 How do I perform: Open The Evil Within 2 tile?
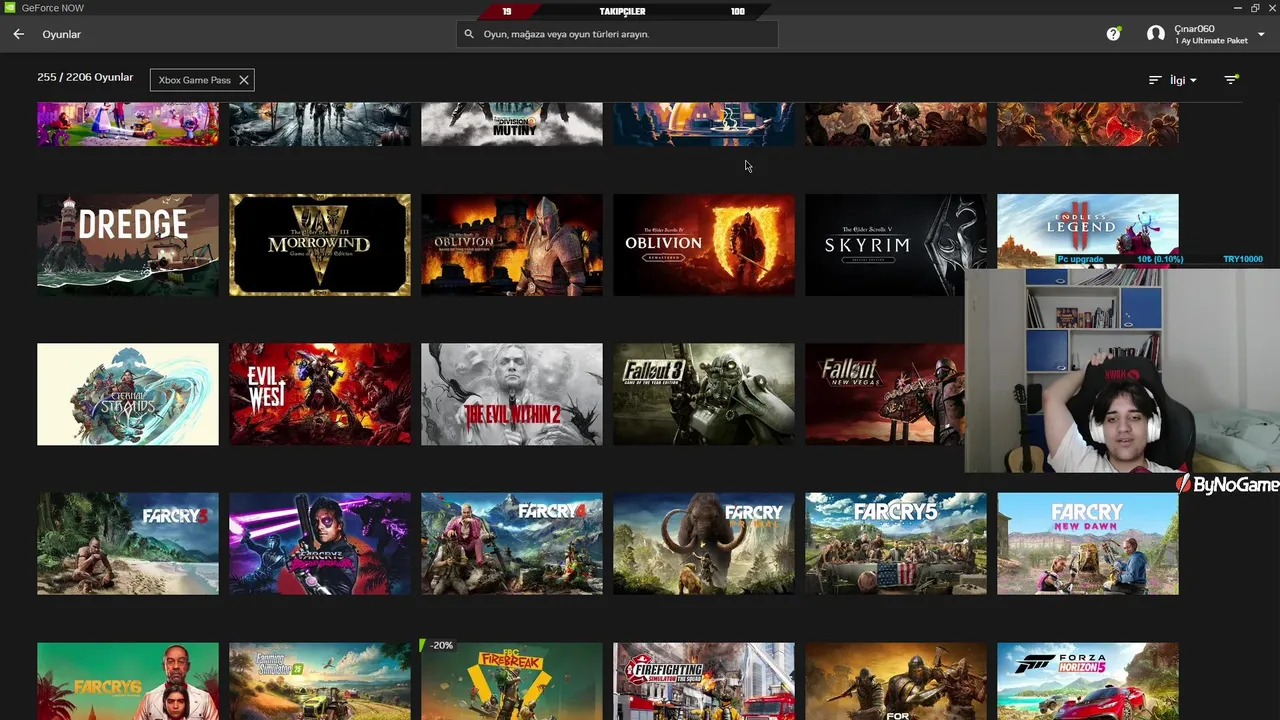pyautogui.click(x=512, y=394)
